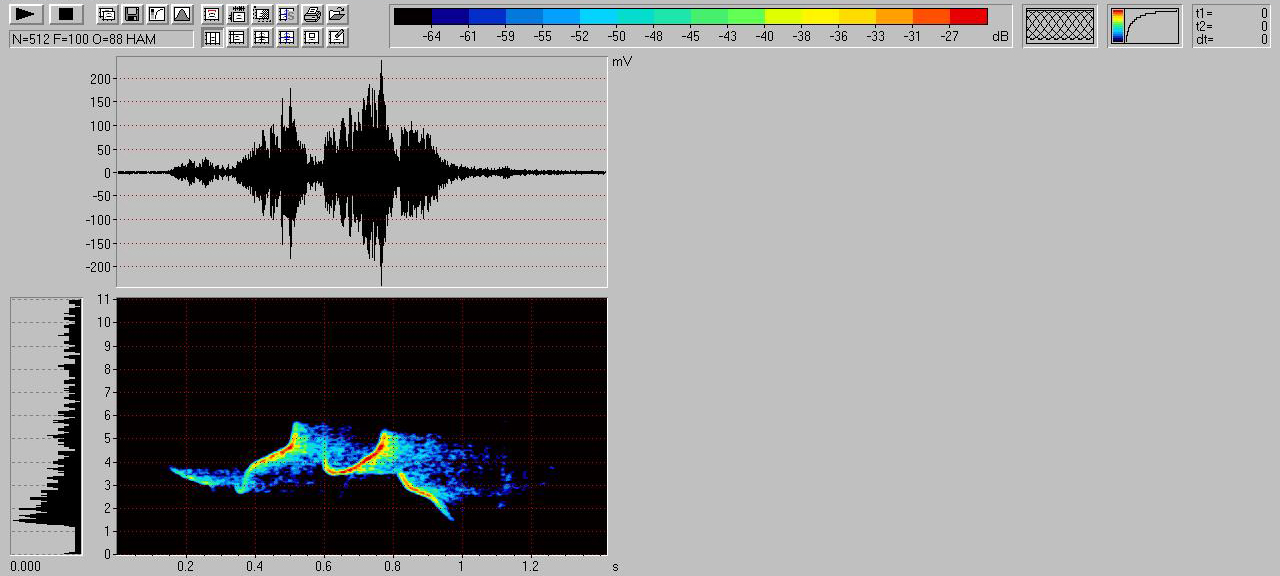Click the blue-grid icon with S letter

coord(287,14)
